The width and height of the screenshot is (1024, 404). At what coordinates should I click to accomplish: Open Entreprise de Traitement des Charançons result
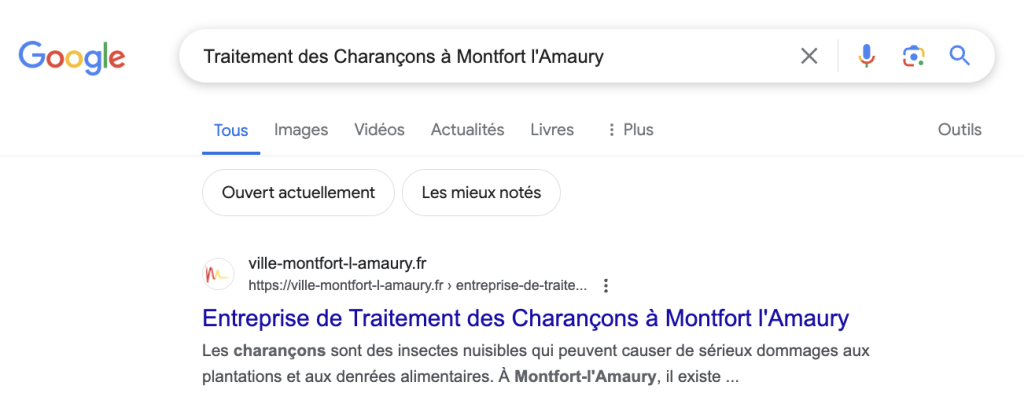[526, 319]
